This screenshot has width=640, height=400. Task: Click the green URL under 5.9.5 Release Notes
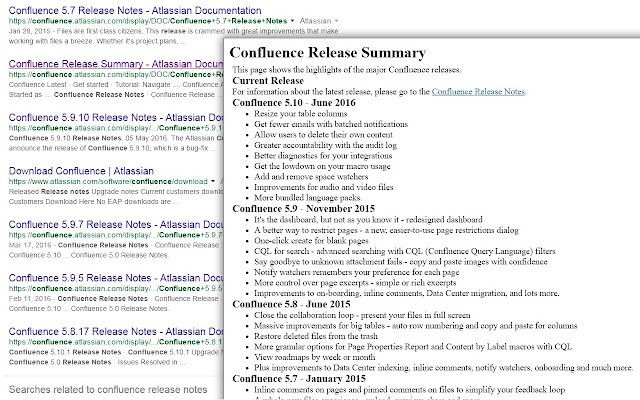[116, 288]
